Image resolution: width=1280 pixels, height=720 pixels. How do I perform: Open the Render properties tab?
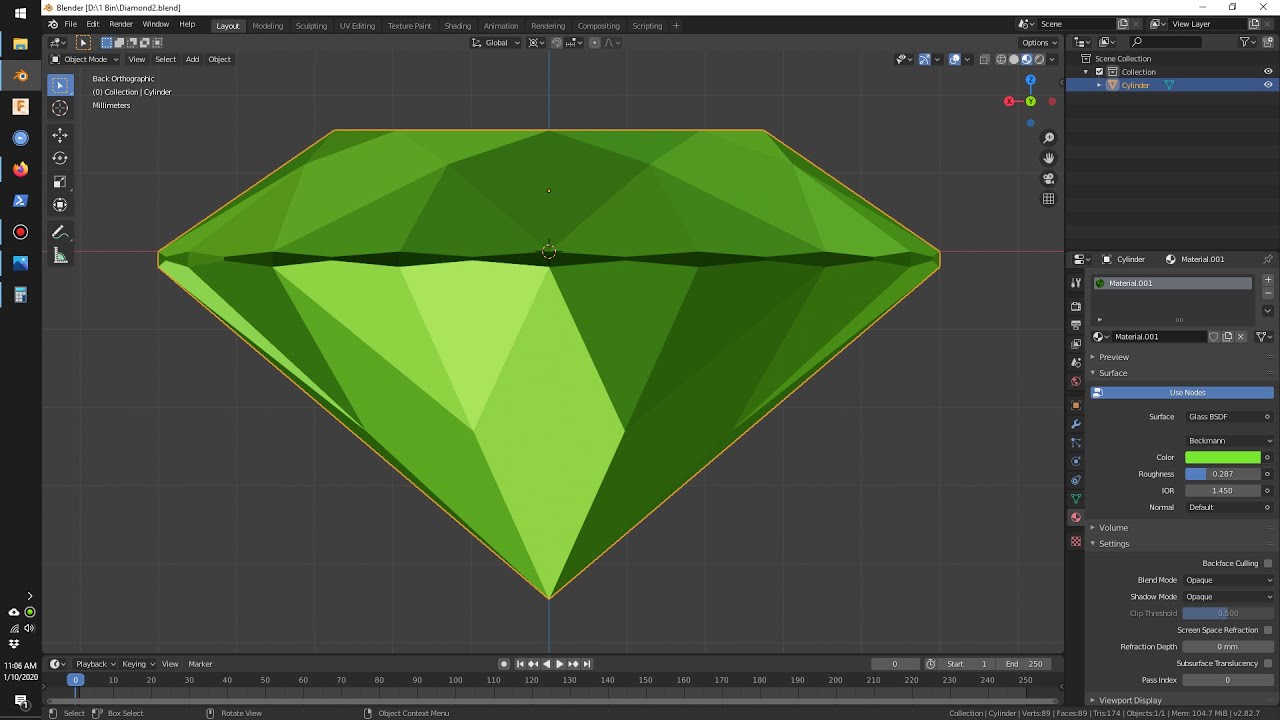[x=1076, y=306]
